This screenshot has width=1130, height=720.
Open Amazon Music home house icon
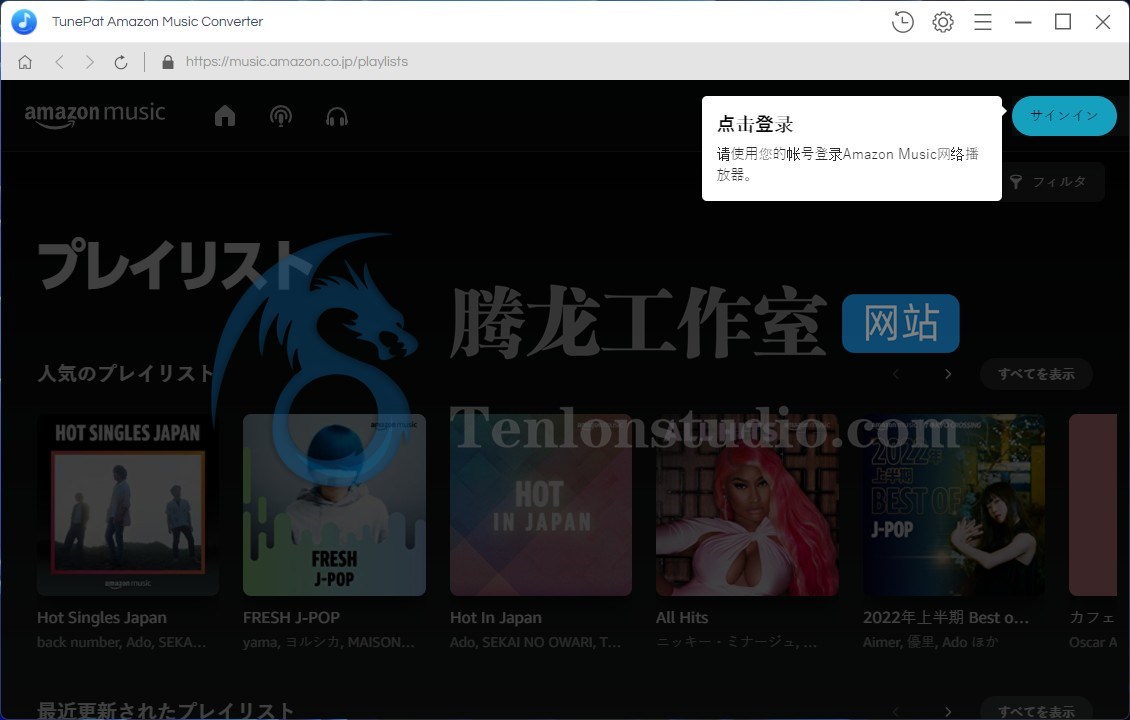click(225, 116)
